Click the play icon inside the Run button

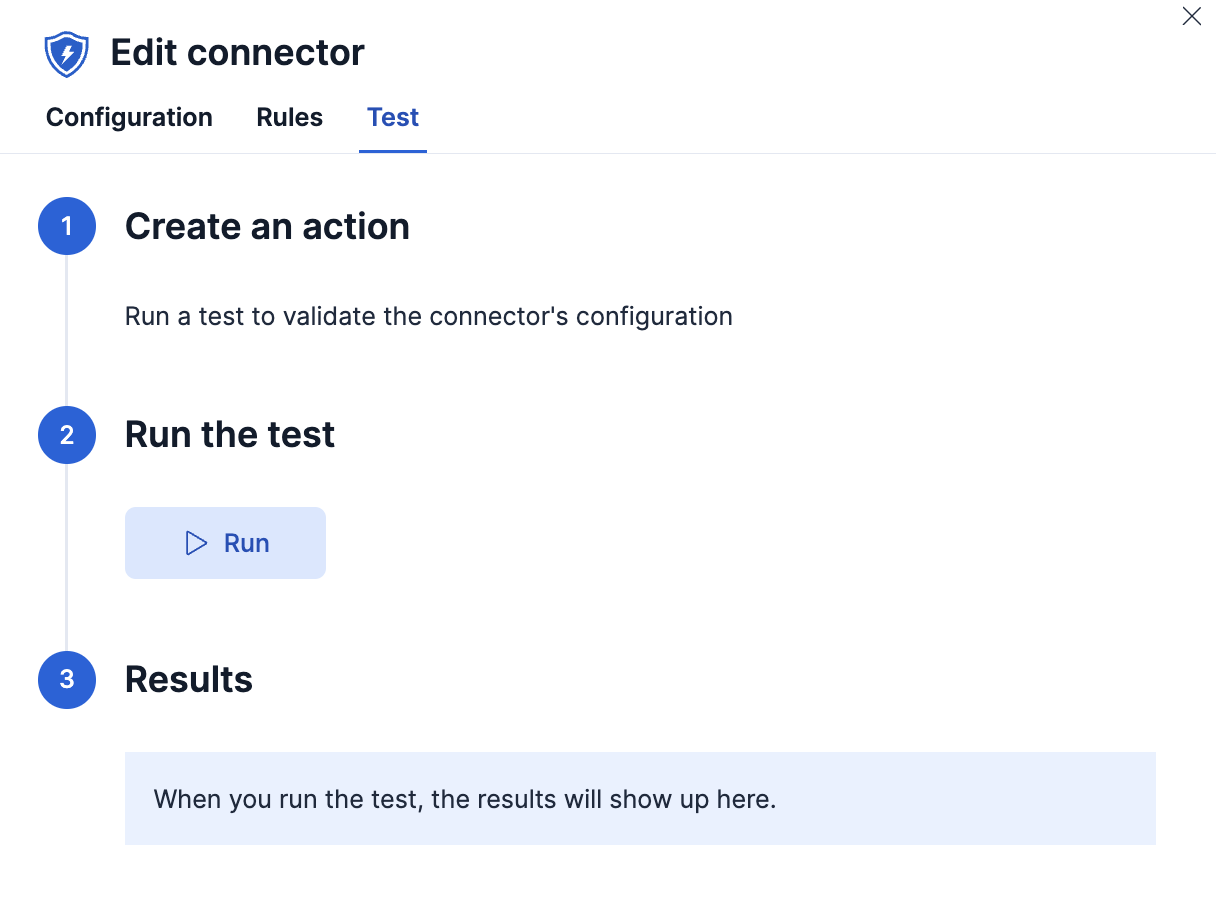(x=194, y=542)
